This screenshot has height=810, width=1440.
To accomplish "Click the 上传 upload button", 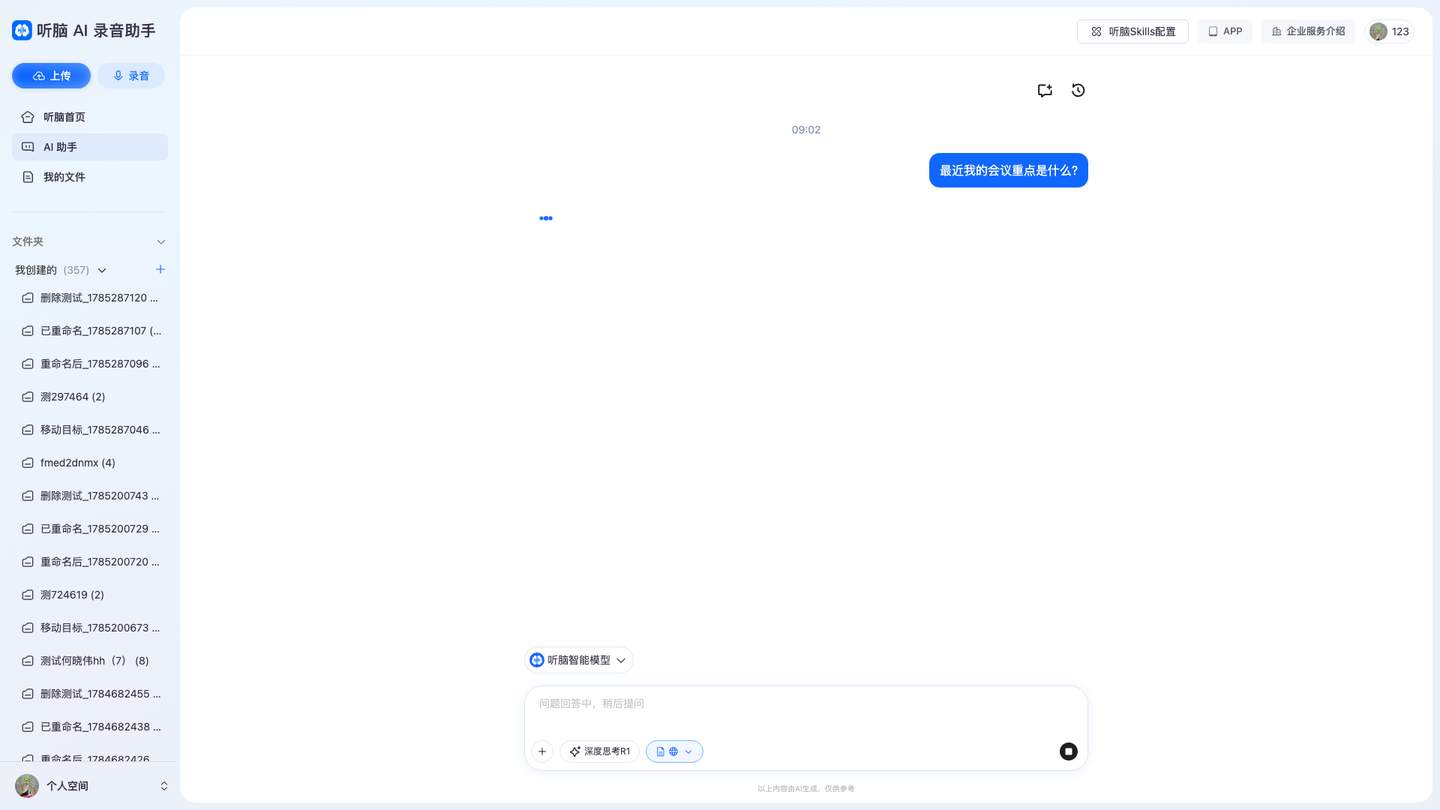I will pyautogui.click(x=51, y=76).
